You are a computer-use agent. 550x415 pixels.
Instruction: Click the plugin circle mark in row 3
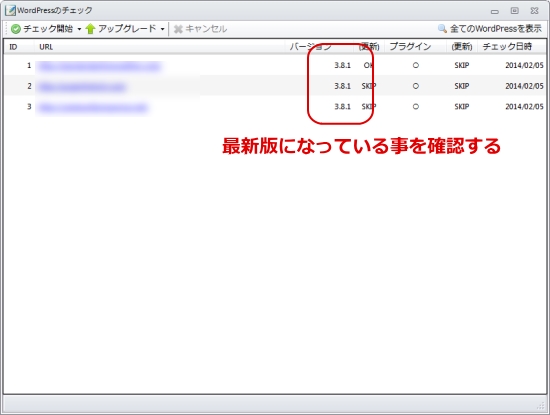[416, 107]
